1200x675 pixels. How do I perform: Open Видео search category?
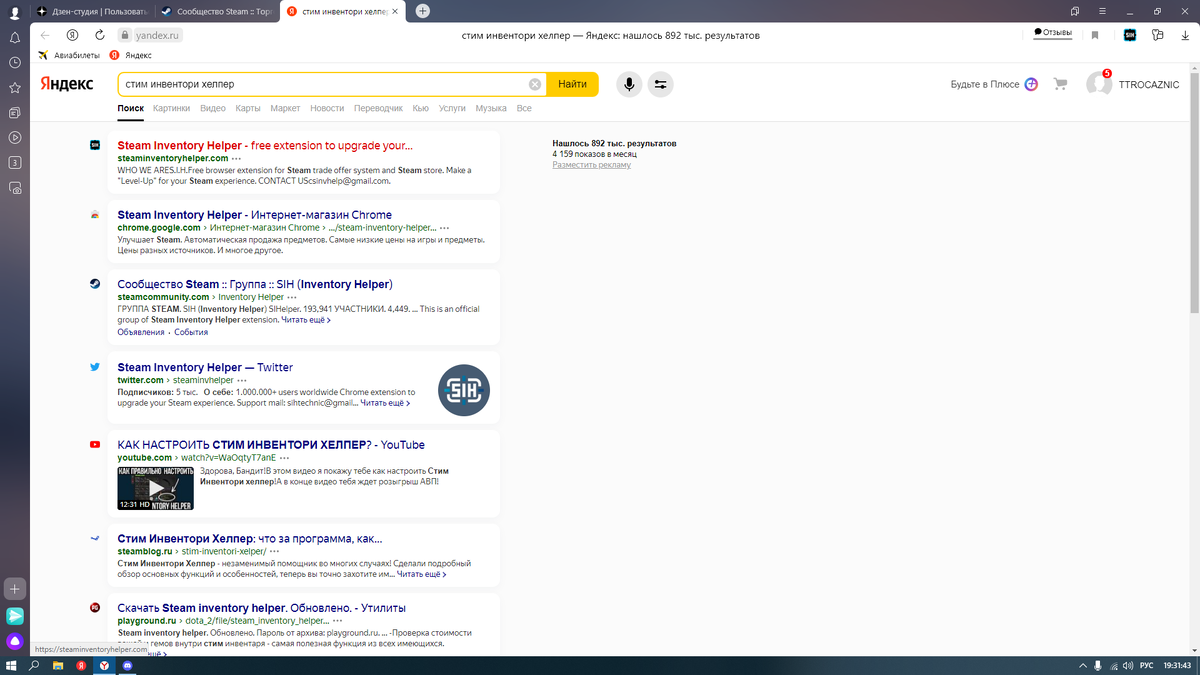[x=213, y=108]
